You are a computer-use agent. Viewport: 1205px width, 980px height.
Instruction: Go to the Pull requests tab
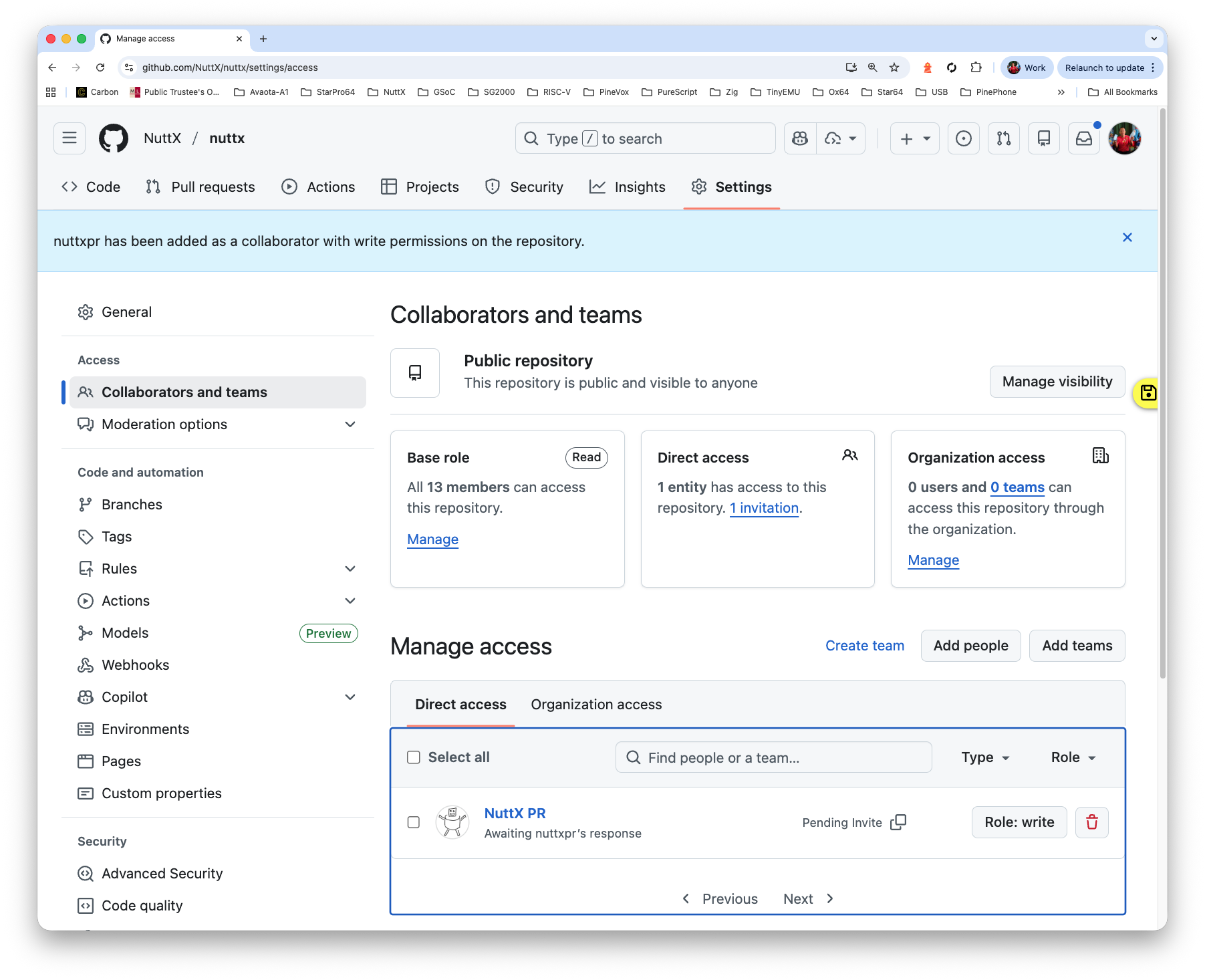coord(200,187)
